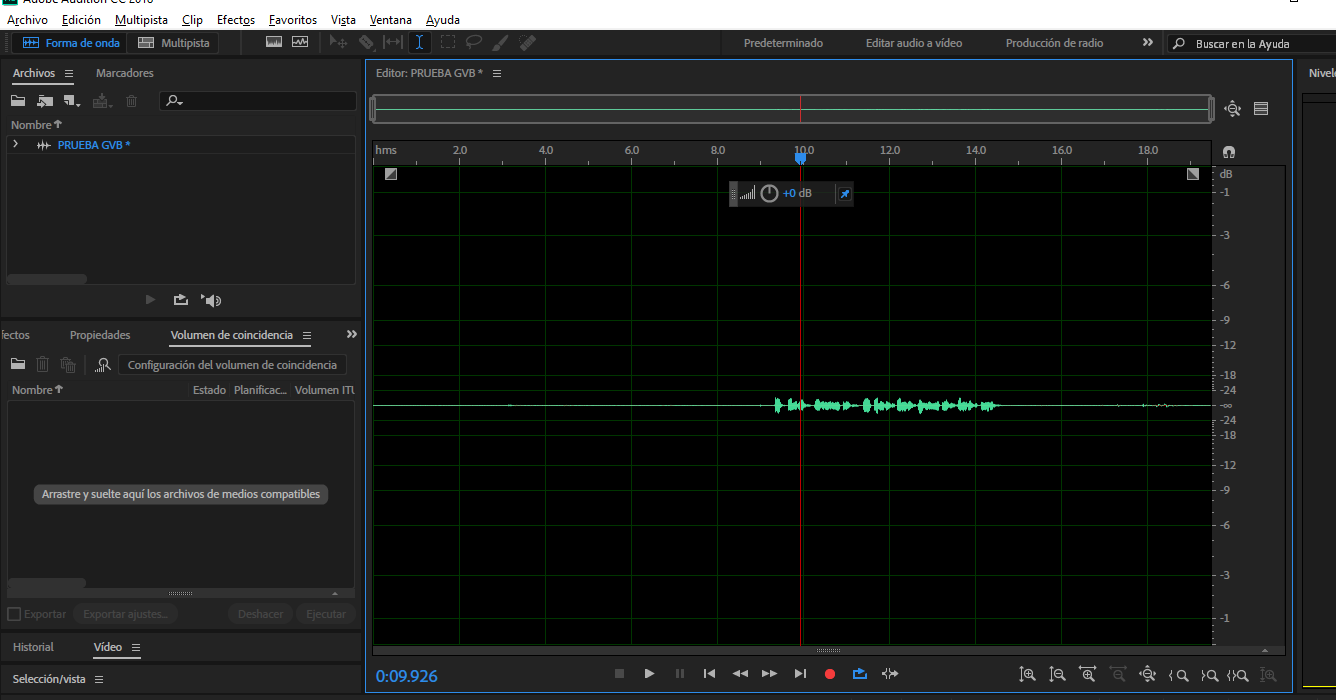
Task: Open the Editor panel menu
Action: tap(497, 73)
